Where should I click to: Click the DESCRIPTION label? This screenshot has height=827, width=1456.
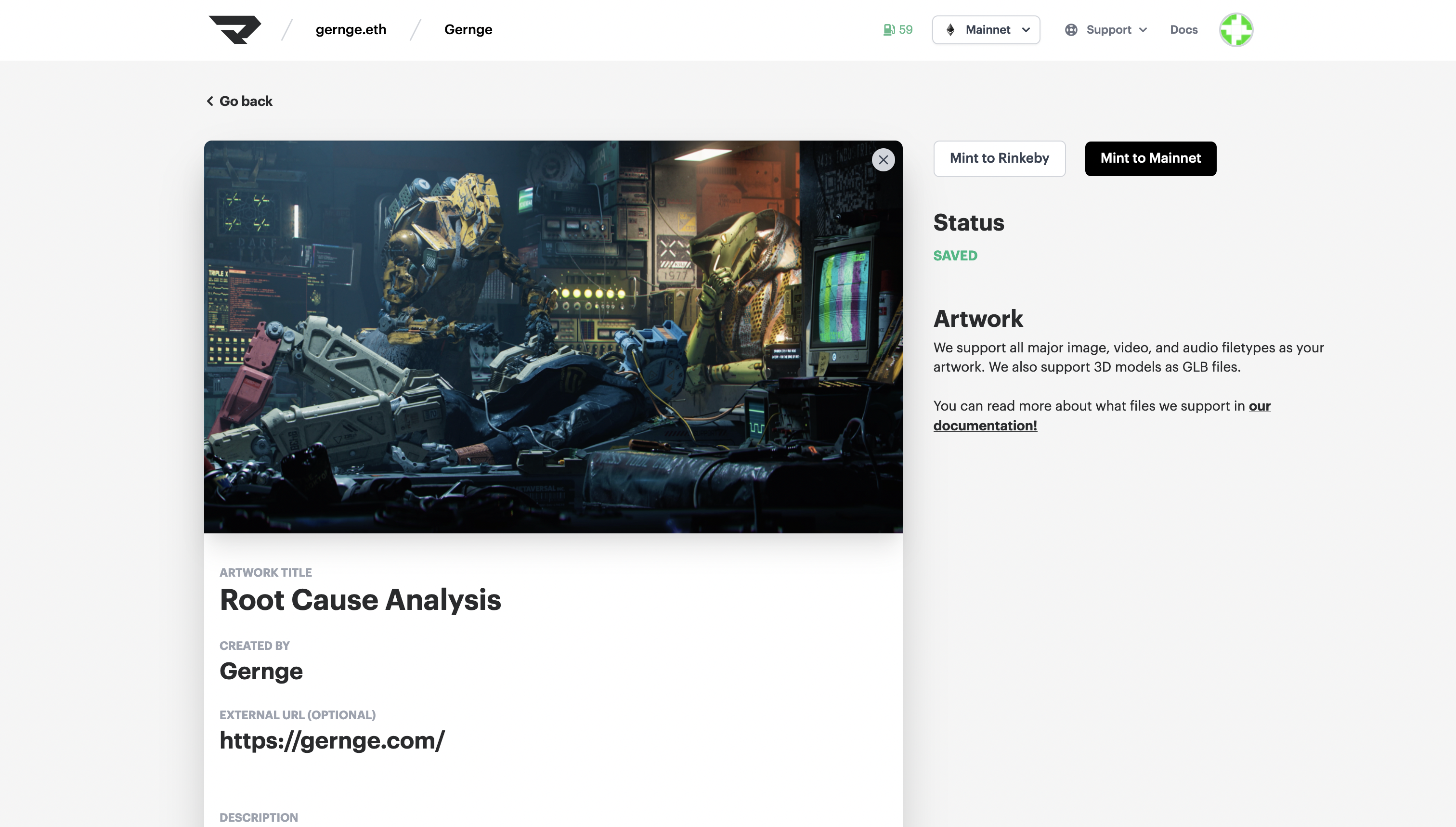click(x=259, y=817)
